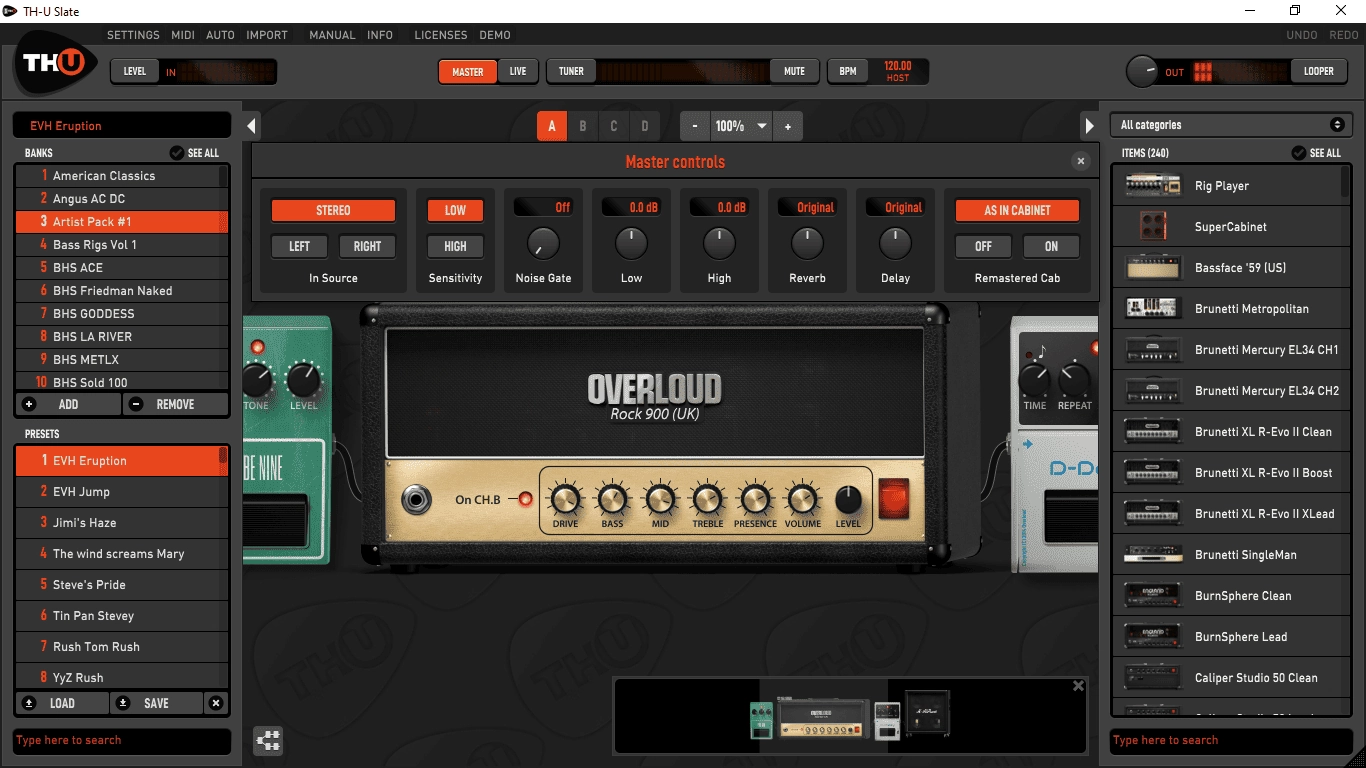Viewport: 1366px width, 768px height.
Task: Close the Master controls panel
Action: point(1080,161)
